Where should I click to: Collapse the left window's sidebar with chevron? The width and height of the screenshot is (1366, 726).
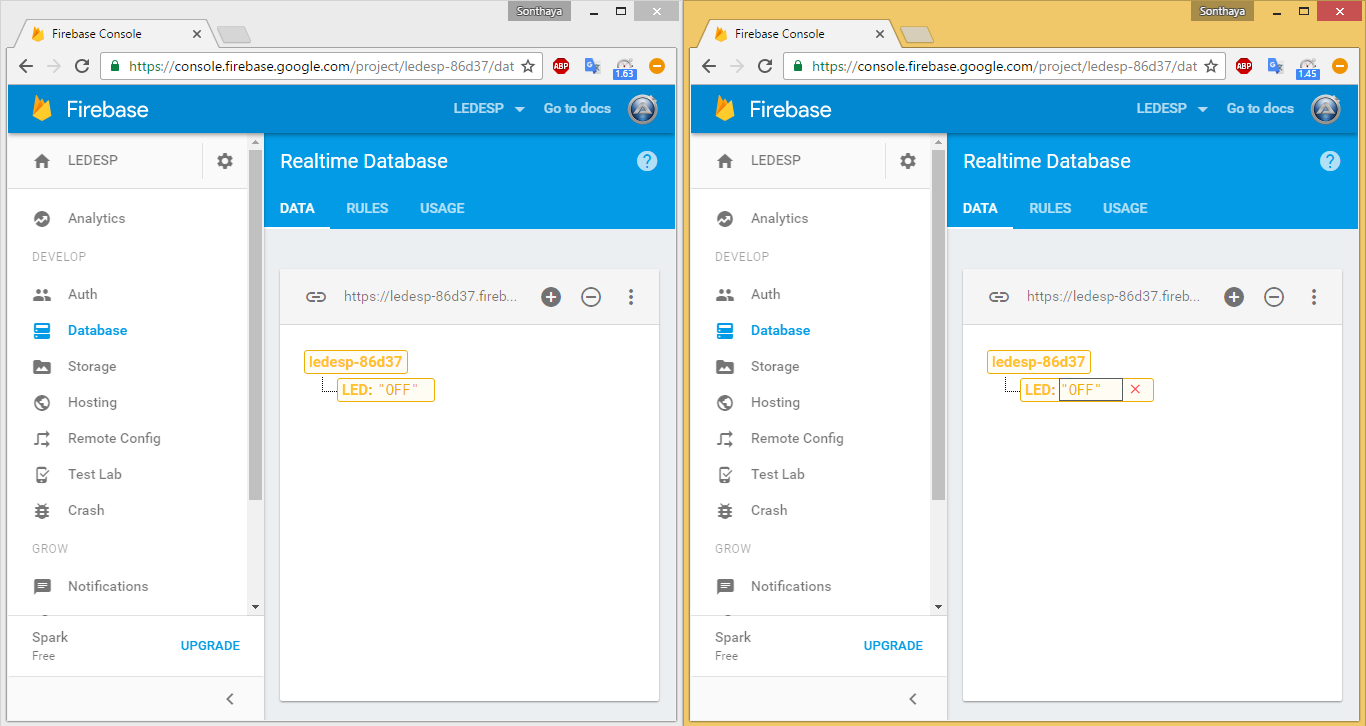pyautogui.click(x=230, y=699)
